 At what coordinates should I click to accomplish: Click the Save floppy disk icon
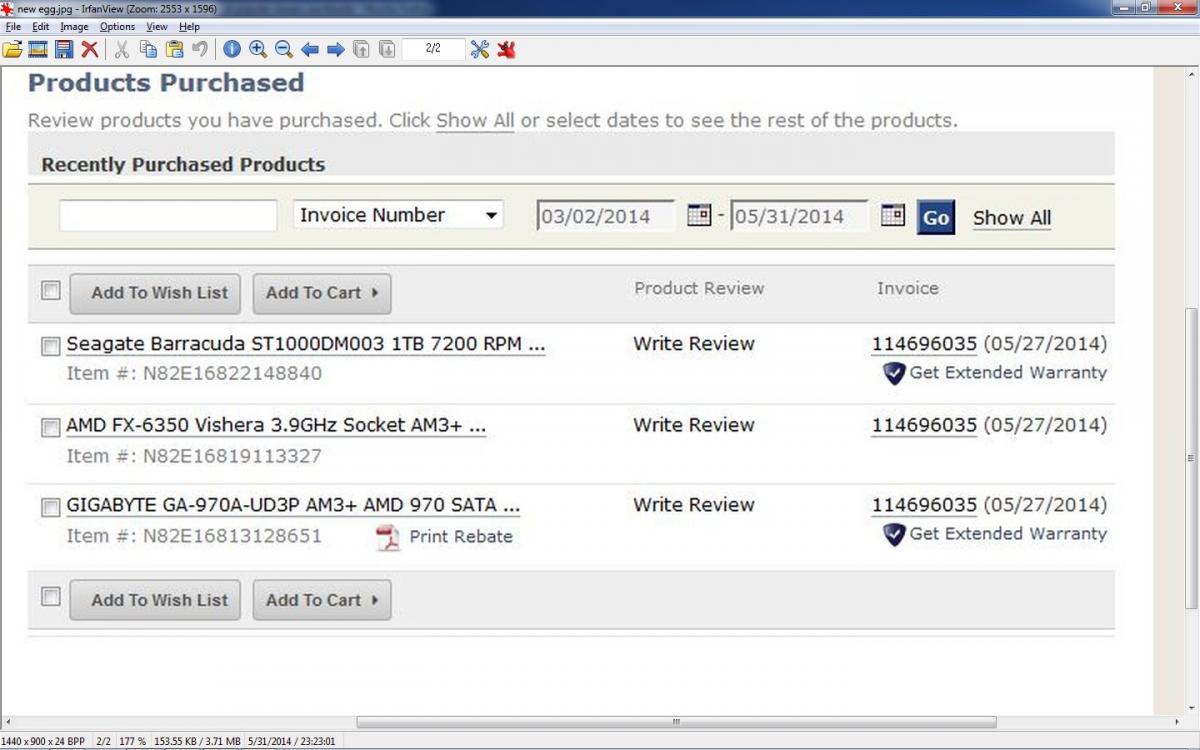[x=64, y=49]
